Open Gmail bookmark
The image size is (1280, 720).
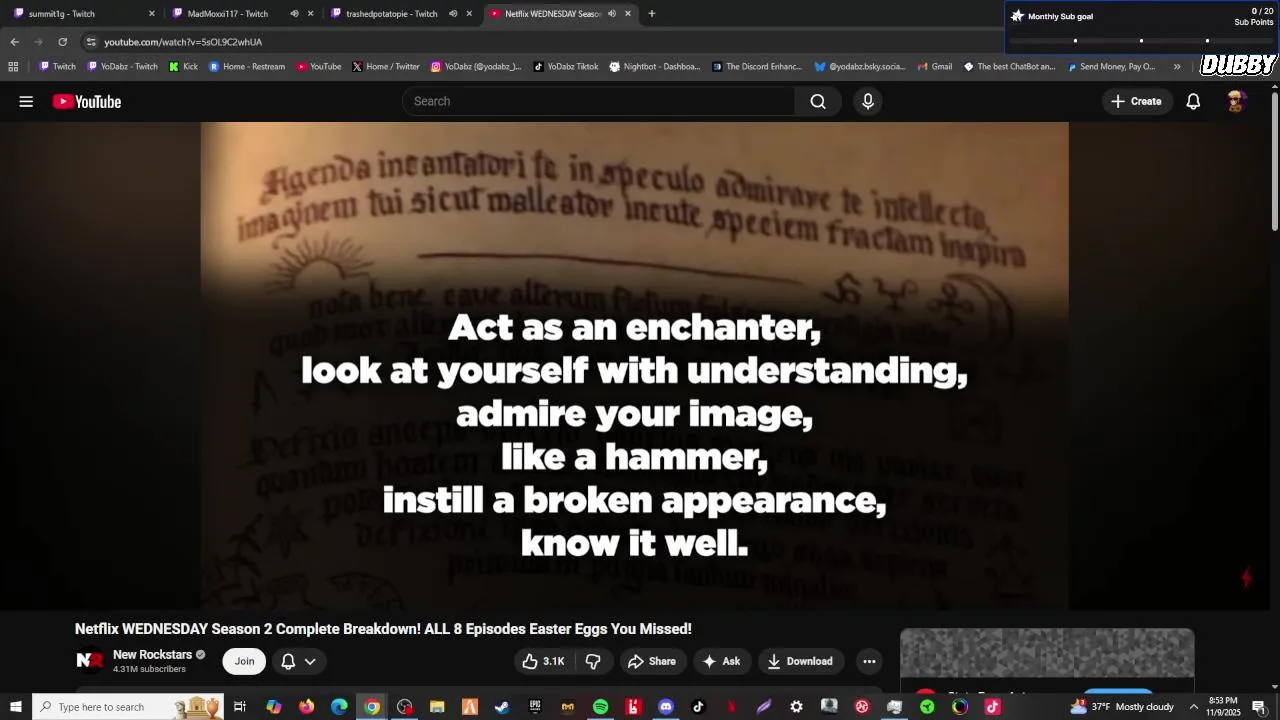tap(934, 67)
